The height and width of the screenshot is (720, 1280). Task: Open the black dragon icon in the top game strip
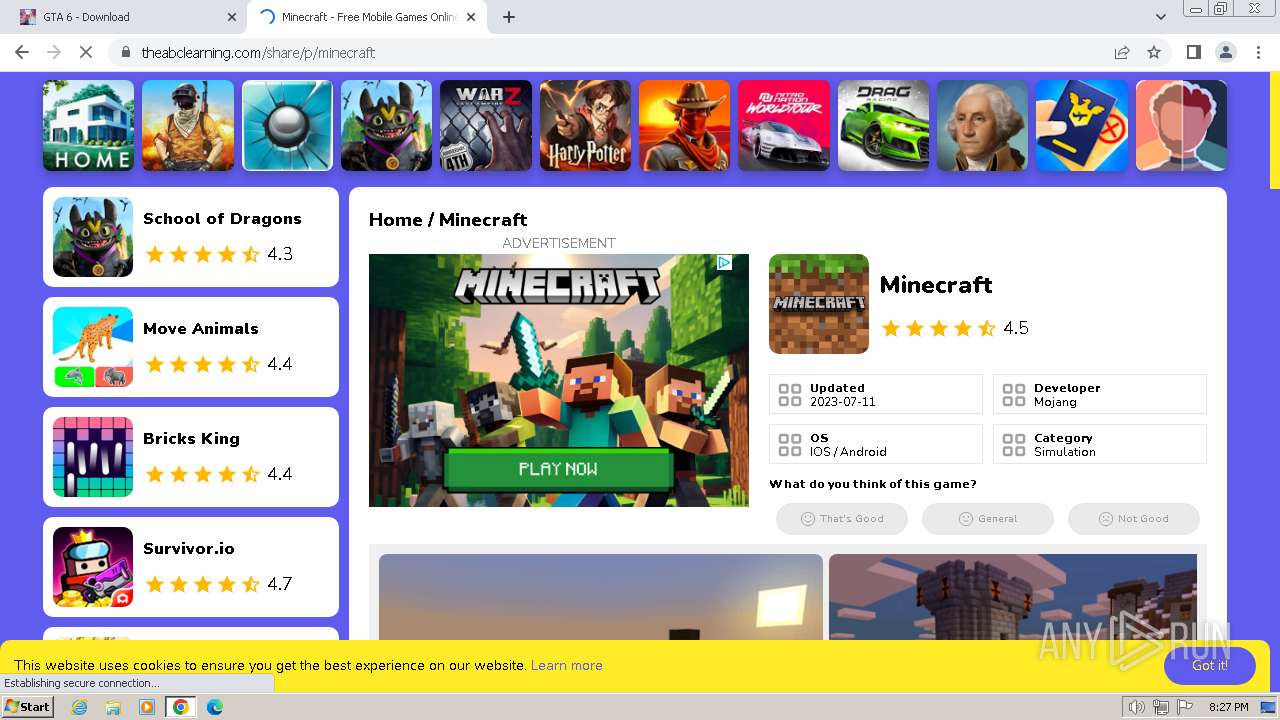click(387, 126)
